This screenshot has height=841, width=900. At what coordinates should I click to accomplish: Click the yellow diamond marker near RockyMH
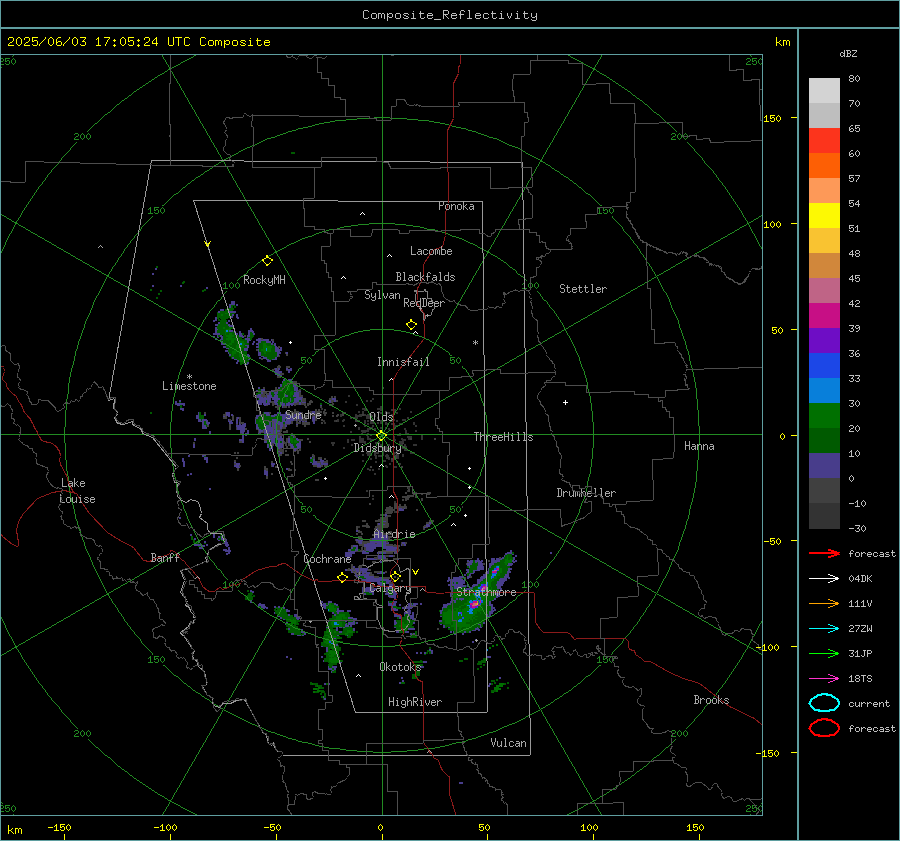point(267,261)
